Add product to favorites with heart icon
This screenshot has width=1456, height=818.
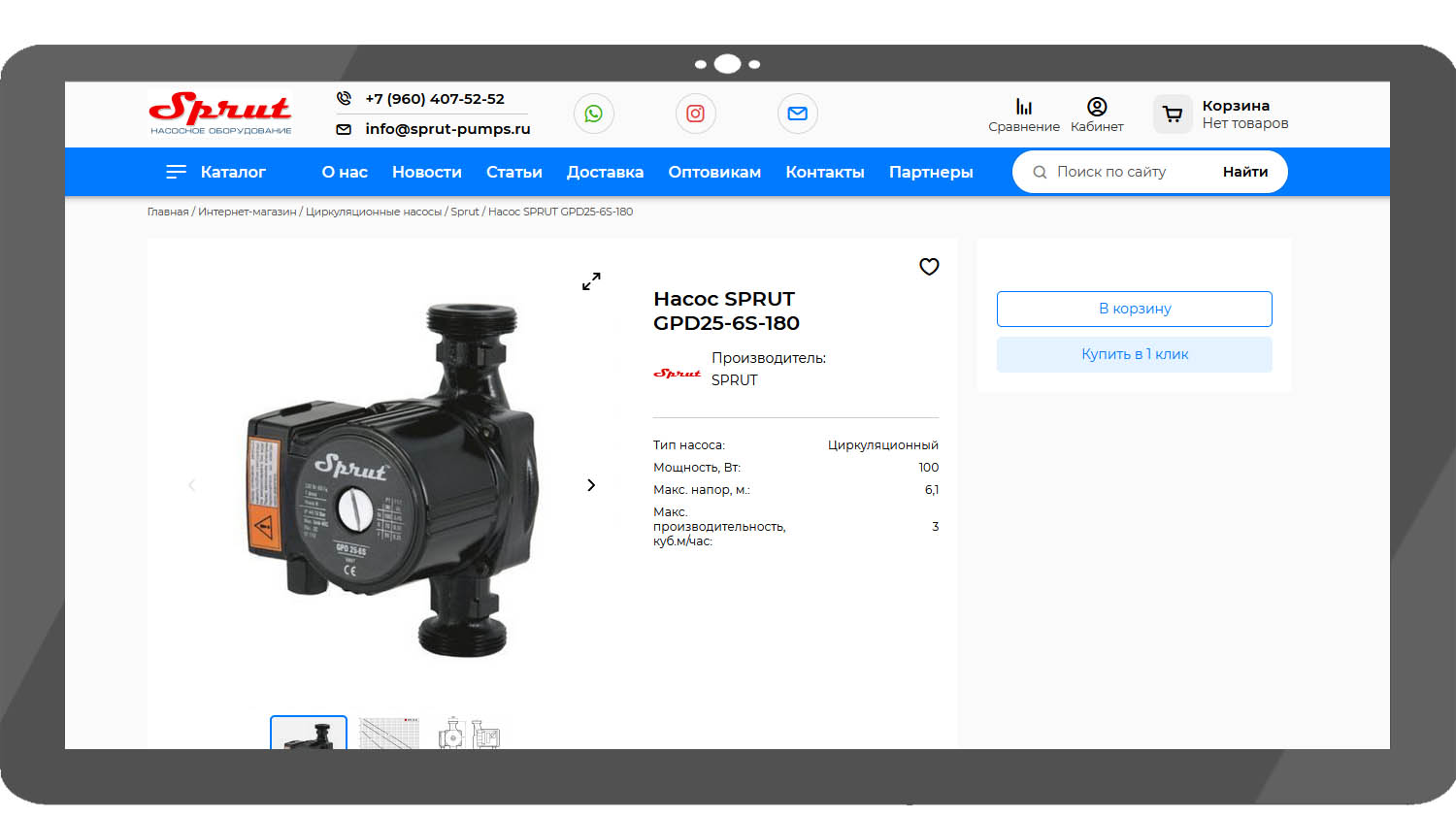(929, 266)
